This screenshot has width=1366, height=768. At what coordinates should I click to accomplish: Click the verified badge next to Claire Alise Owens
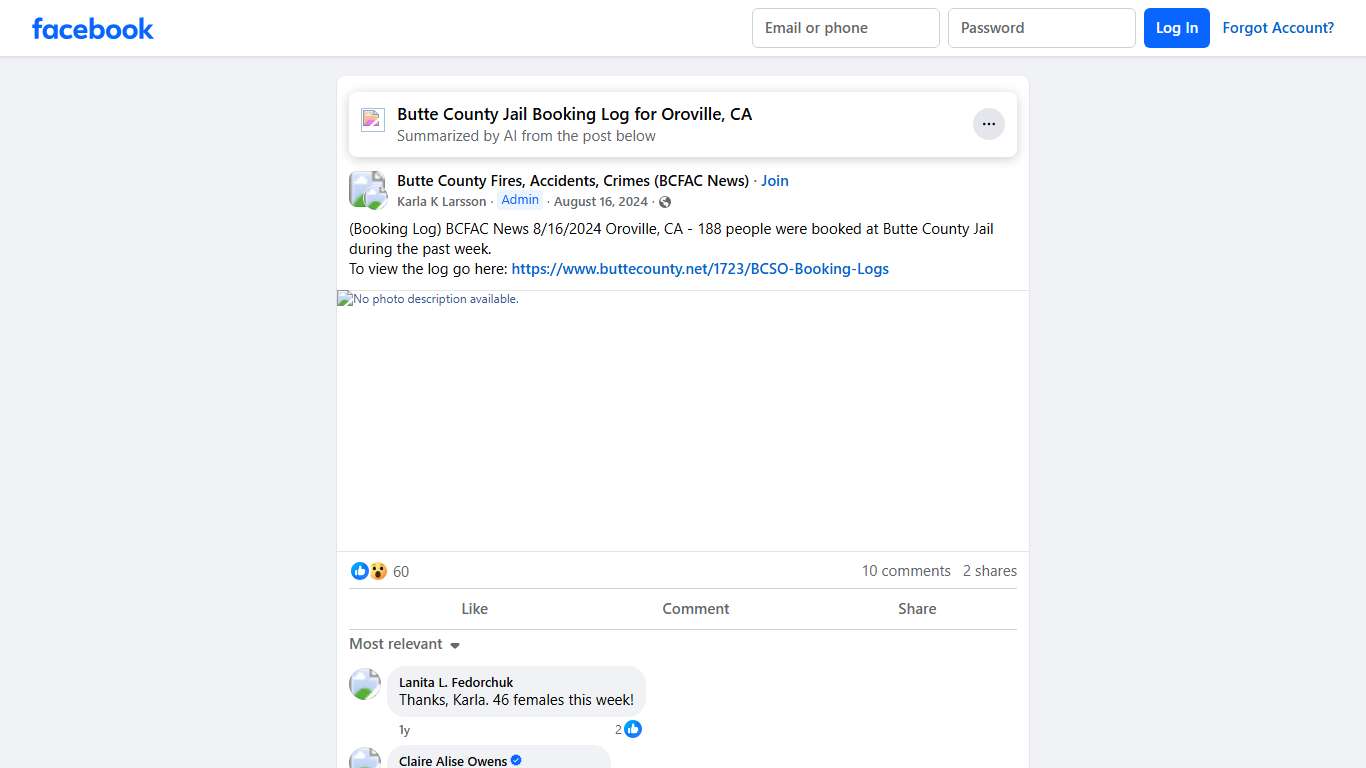click(516, 760)
